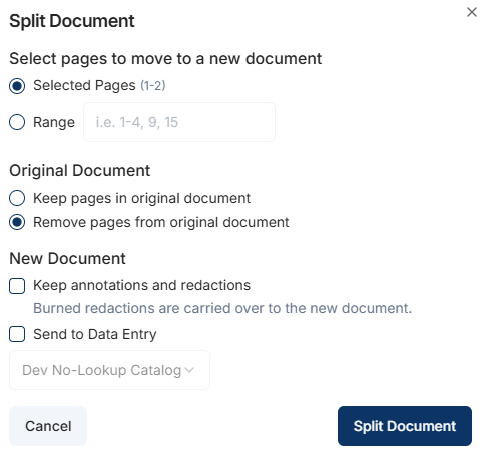The image size is (490, 456).
Task: Click the Selected Pages (1-2) label text
Action: (99, 85)
